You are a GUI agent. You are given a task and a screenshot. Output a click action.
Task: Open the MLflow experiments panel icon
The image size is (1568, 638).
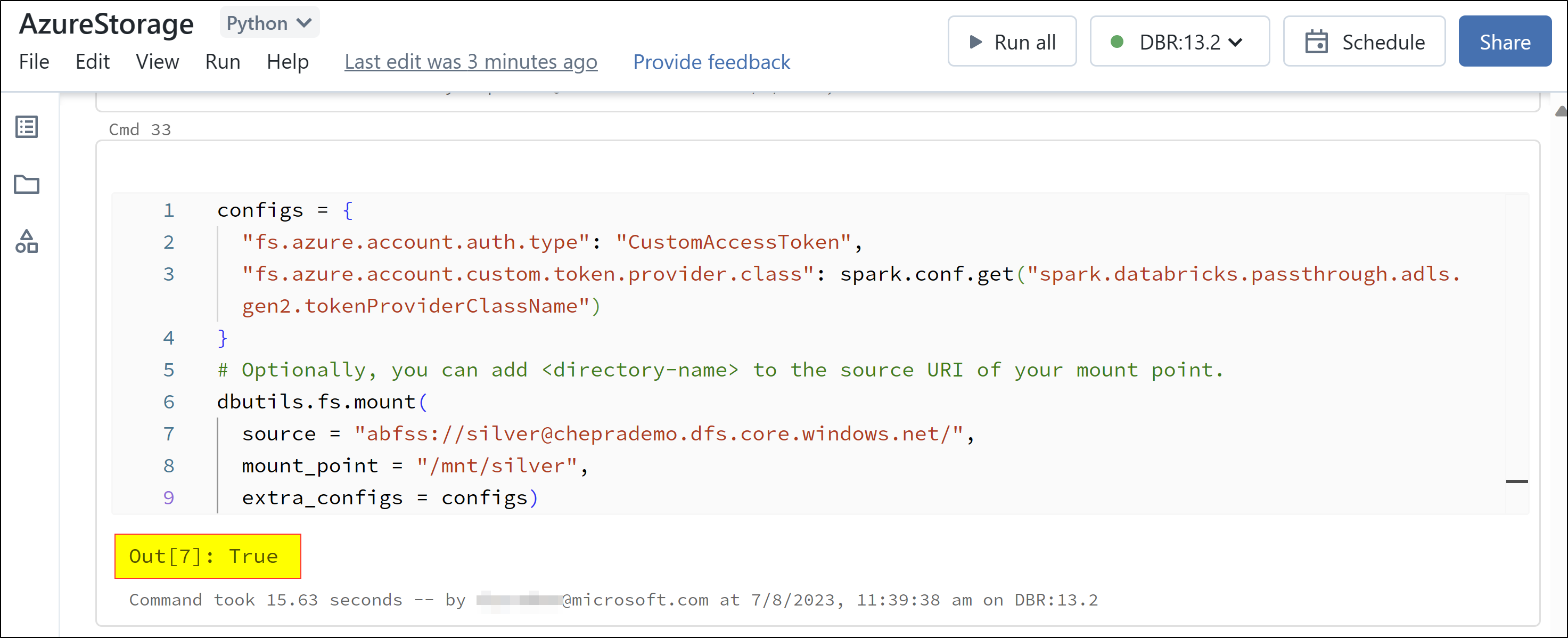pyautogui.click(x=26, y=242)
